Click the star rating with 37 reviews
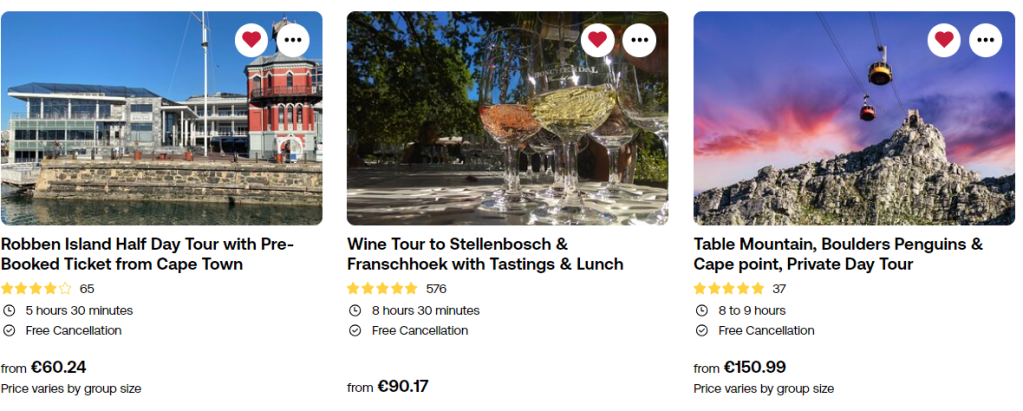The width and height of the screenshot is (1023, 411). tap(729, 289)
